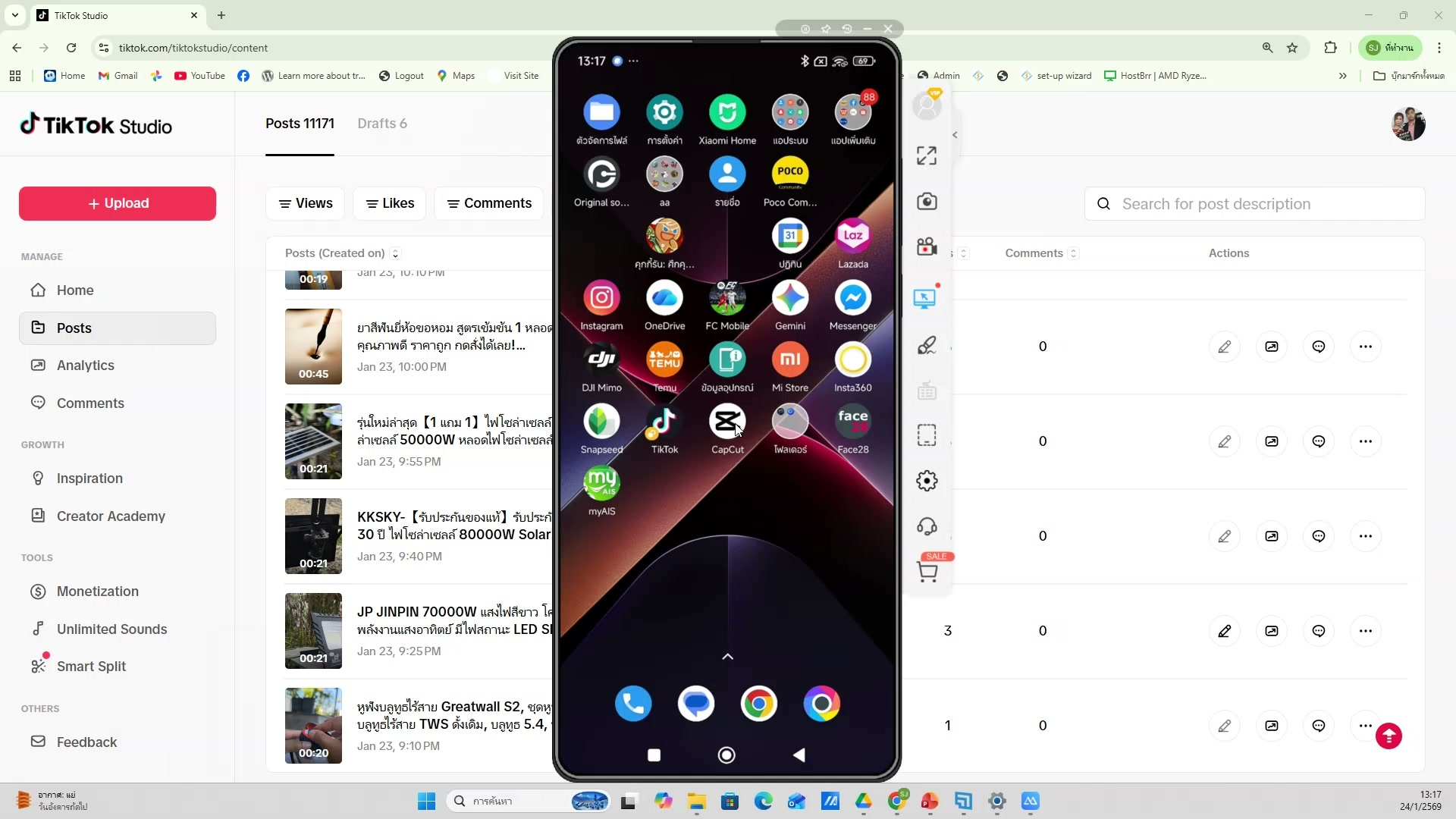Open the more actions menu on the first post row
This screenshot has height=819, width=1456.
[x=1367, y=346]
